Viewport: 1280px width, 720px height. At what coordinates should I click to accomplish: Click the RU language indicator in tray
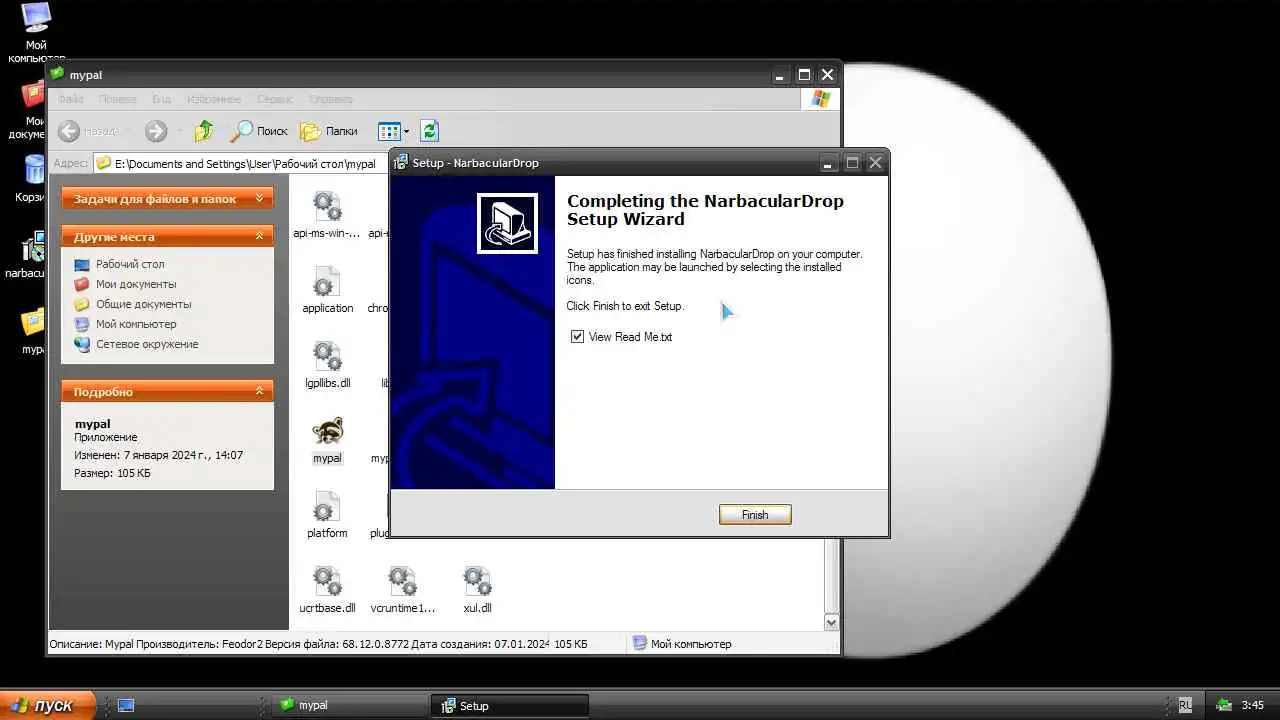tap(1185, 705)
